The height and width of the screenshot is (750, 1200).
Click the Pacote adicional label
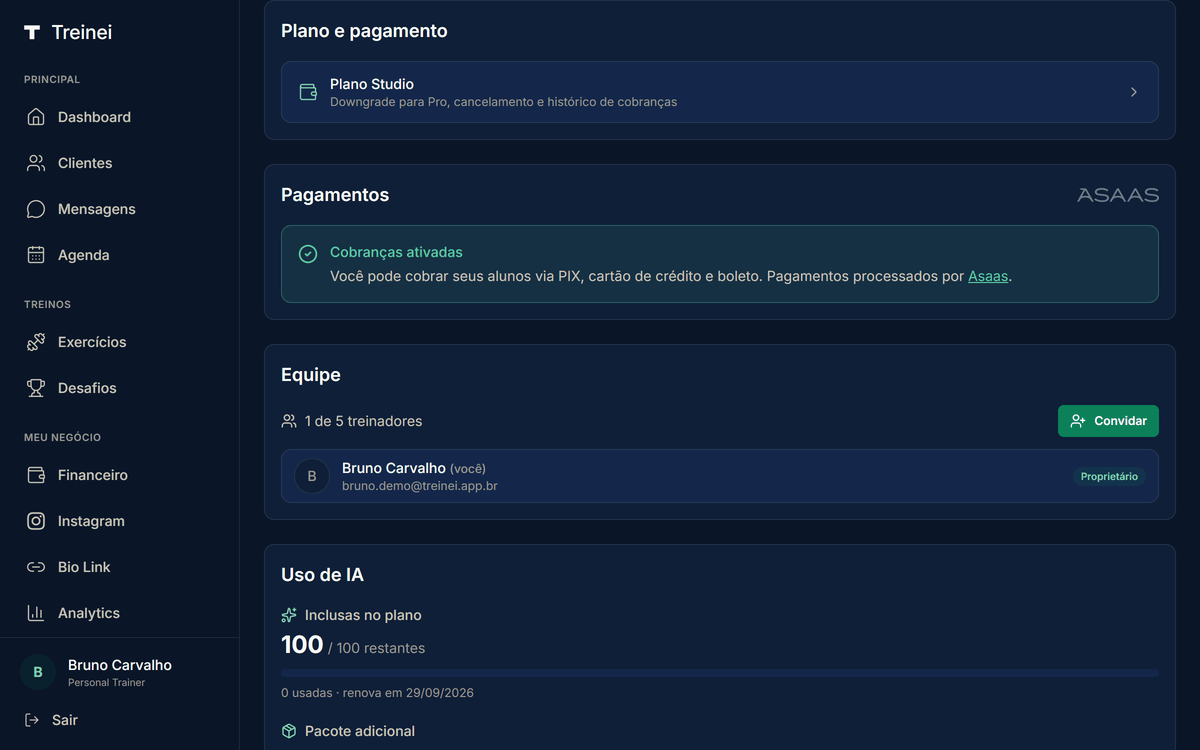coord(360,731)
